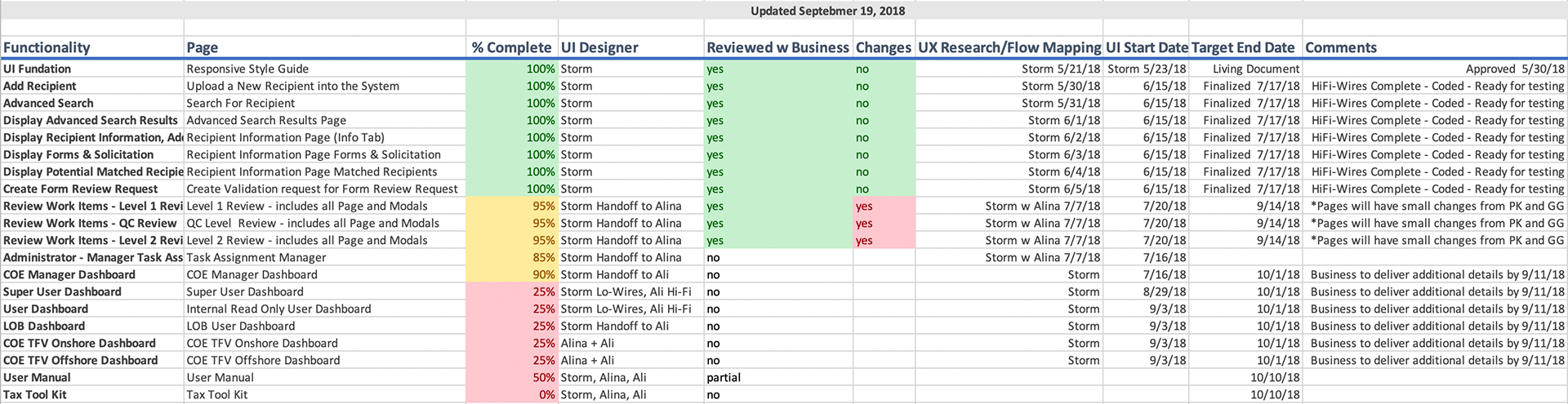Click the 'Approved 5/30/18' comment cell
The height and width of the screenshot is (404, 1568).
pyautogui.click(x=1435, y=69)
